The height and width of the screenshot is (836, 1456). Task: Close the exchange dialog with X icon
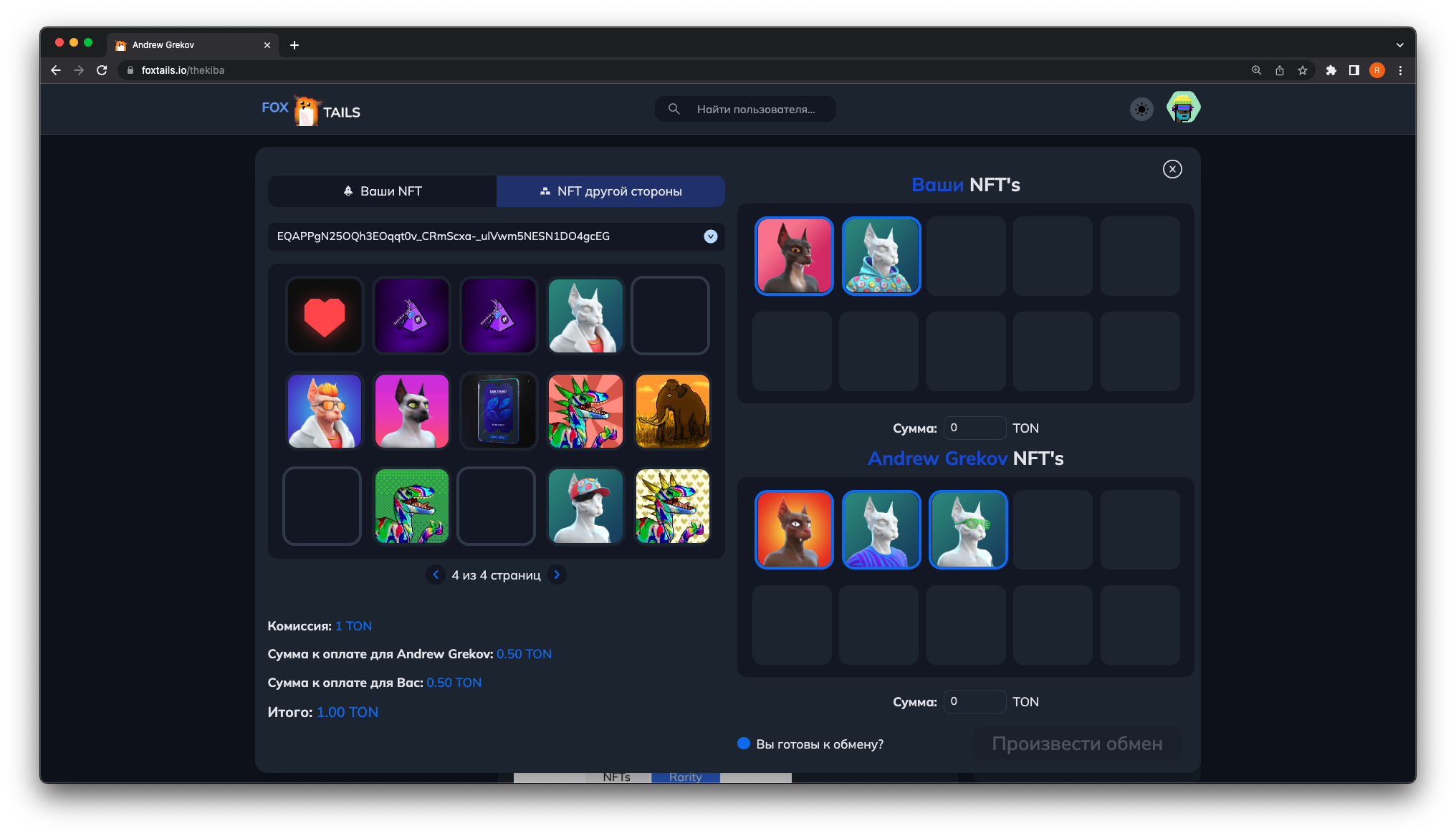[x=1172, y=169]
